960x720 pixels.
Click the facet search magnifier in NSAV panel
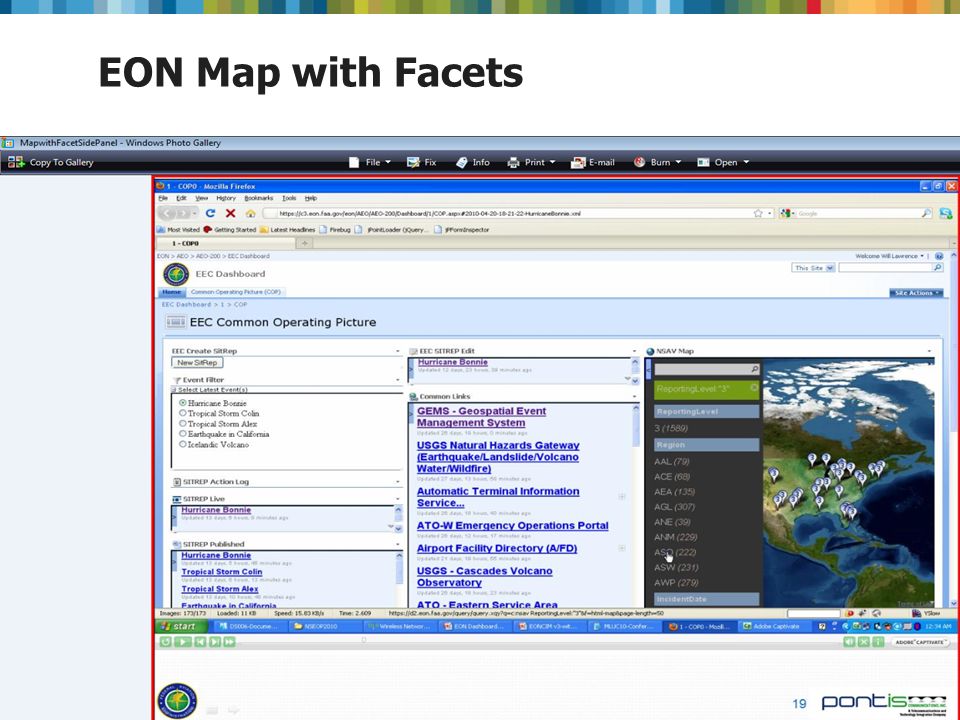click(754, 369)
